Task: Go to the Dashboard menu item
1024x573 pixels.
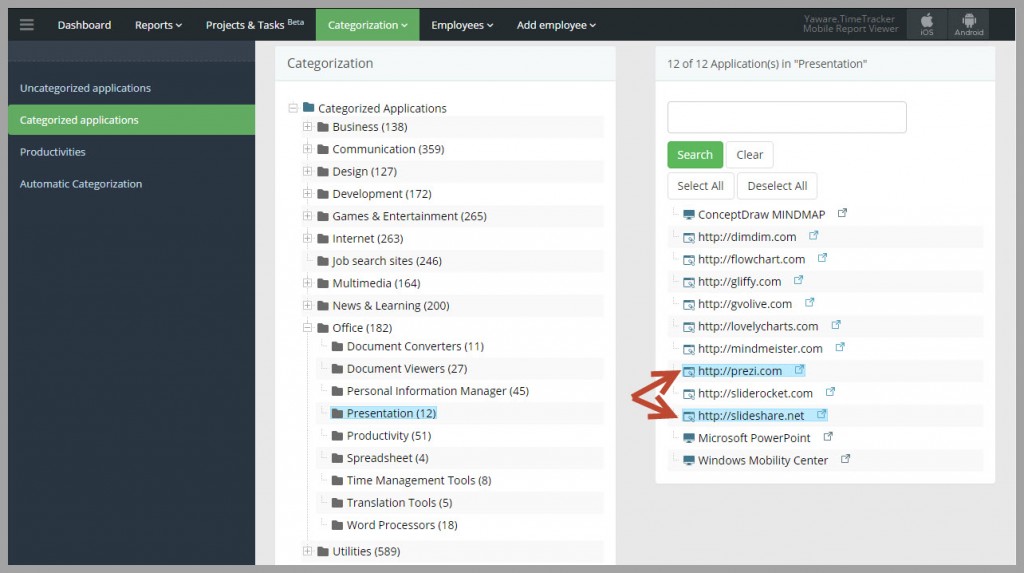Action: [84, 25]
